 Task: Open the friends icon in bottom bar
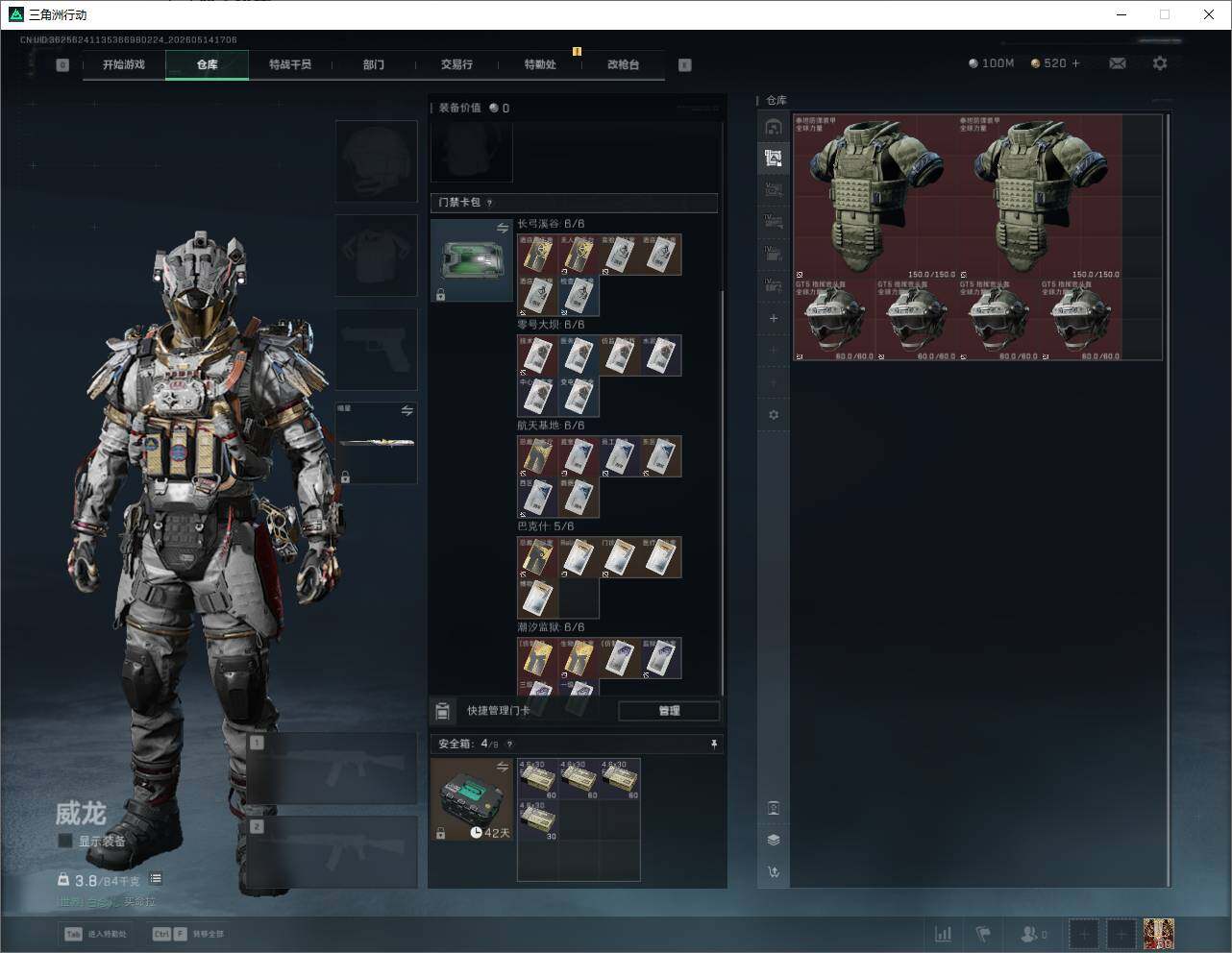pos(1033,934)
